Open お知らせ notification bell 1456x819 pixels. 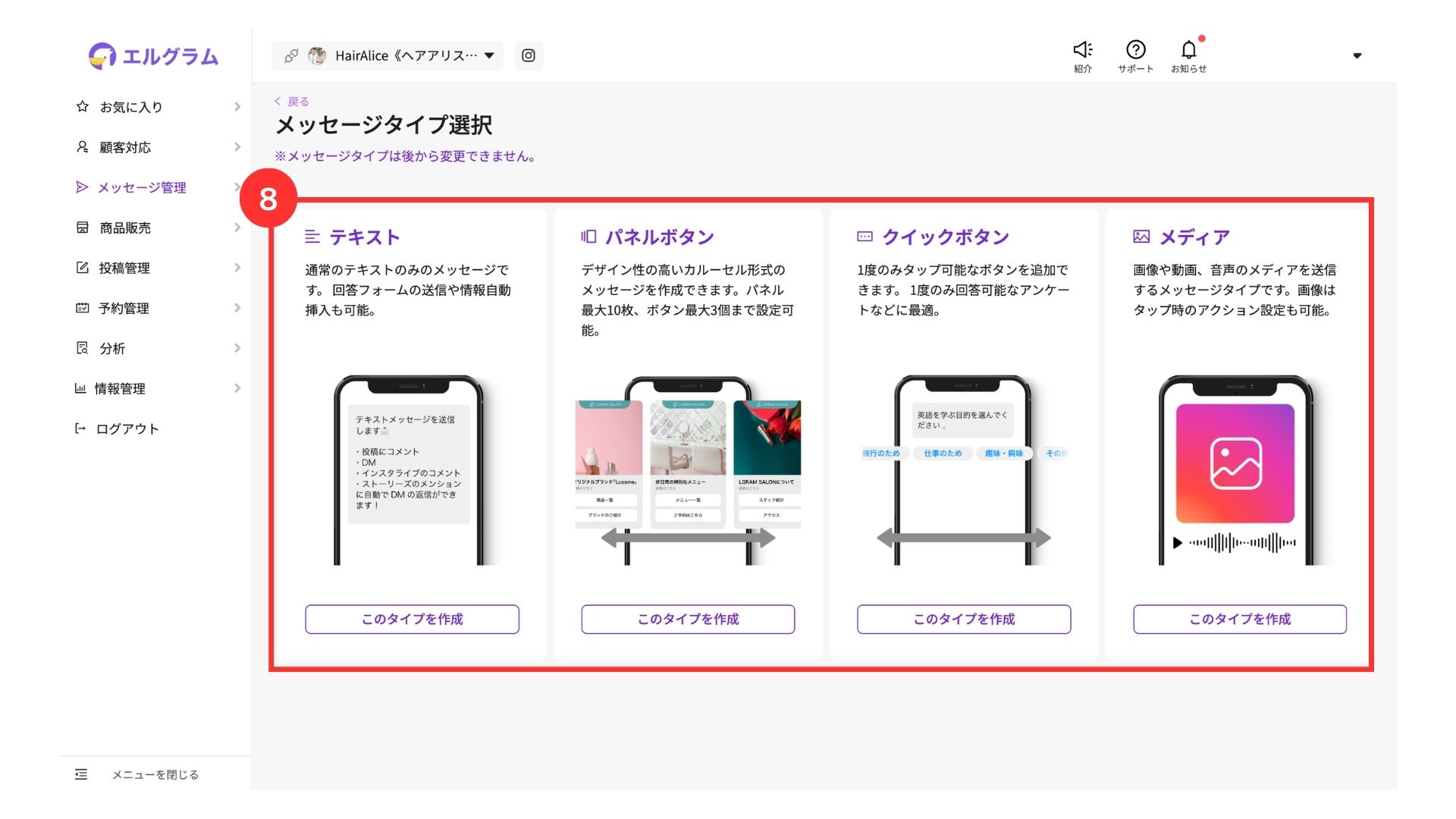coord(1188,50)
